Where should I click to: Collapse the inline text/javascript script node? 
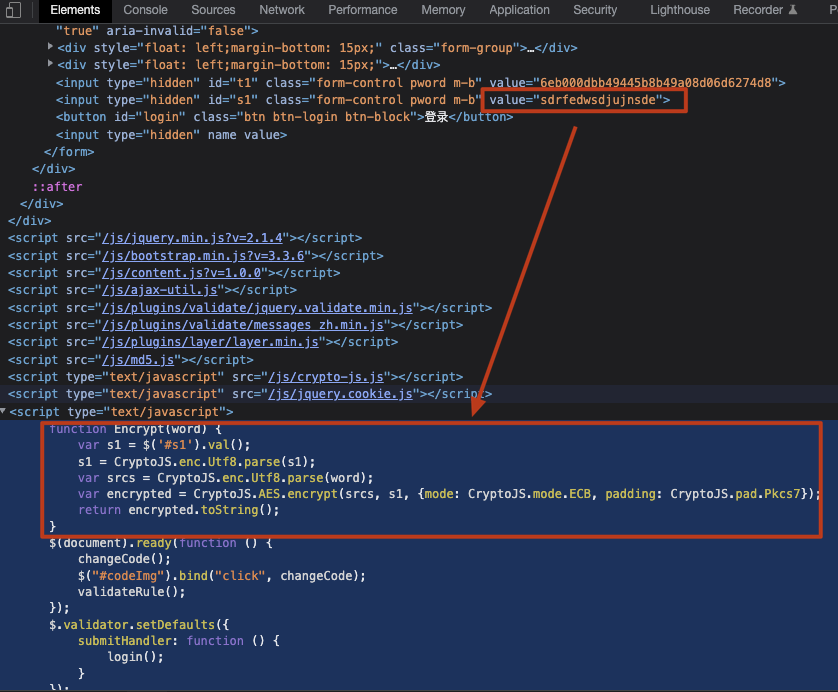tap(3, 411)
